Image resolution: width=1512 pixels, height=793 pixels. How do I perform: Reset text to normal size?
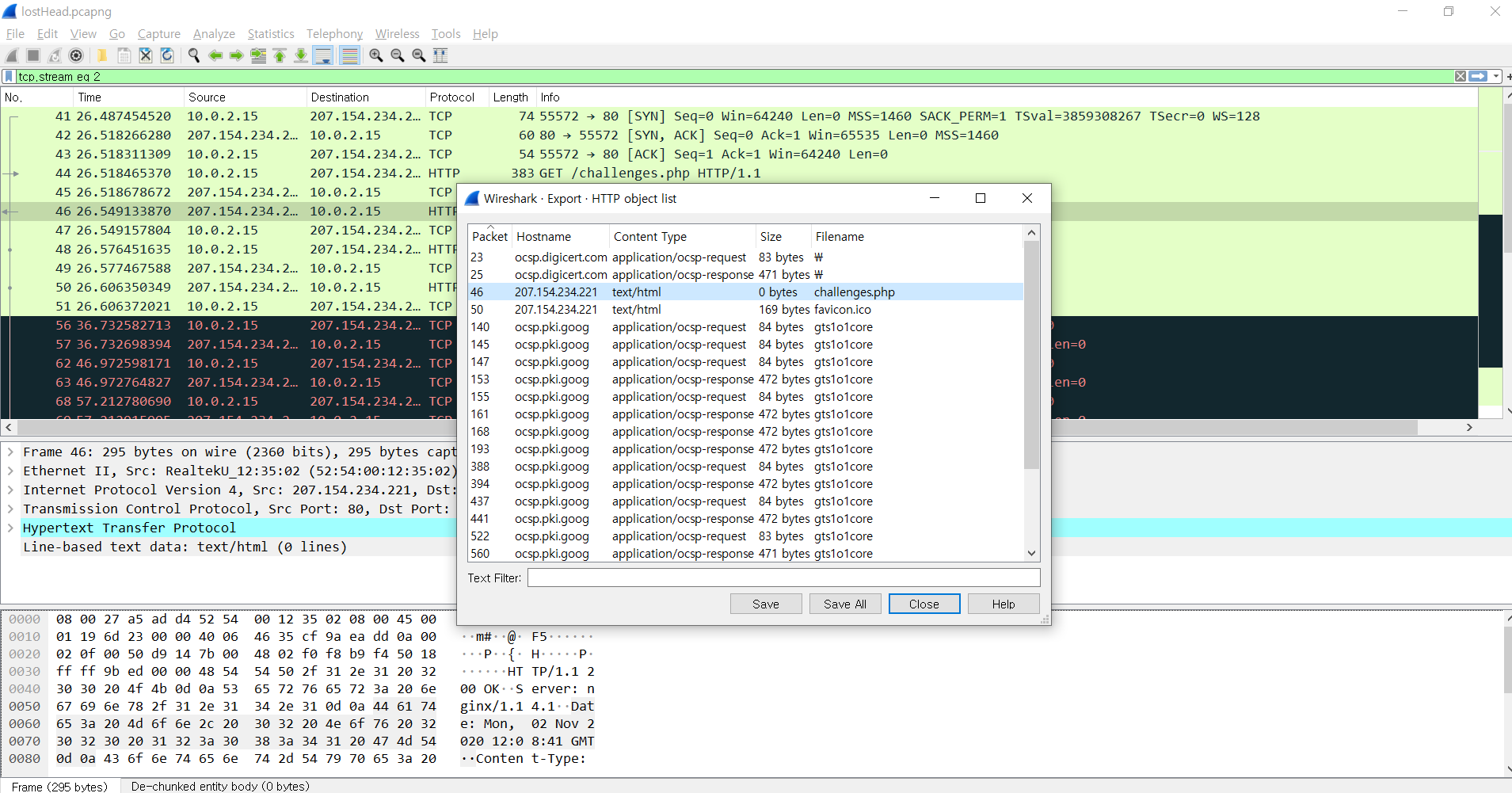click(x=419, y=55)
